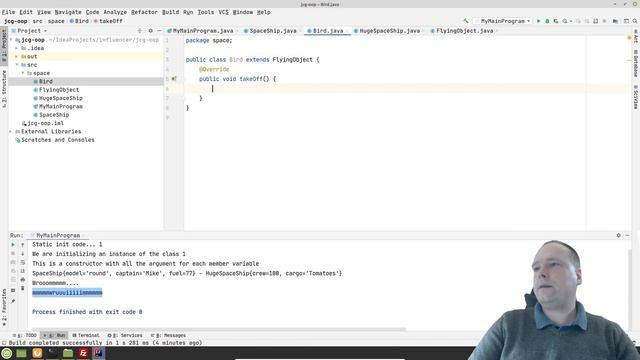The height and width of the screenshot is (360, 640).
Task: Expand the out folder
Action: (17, 56)
